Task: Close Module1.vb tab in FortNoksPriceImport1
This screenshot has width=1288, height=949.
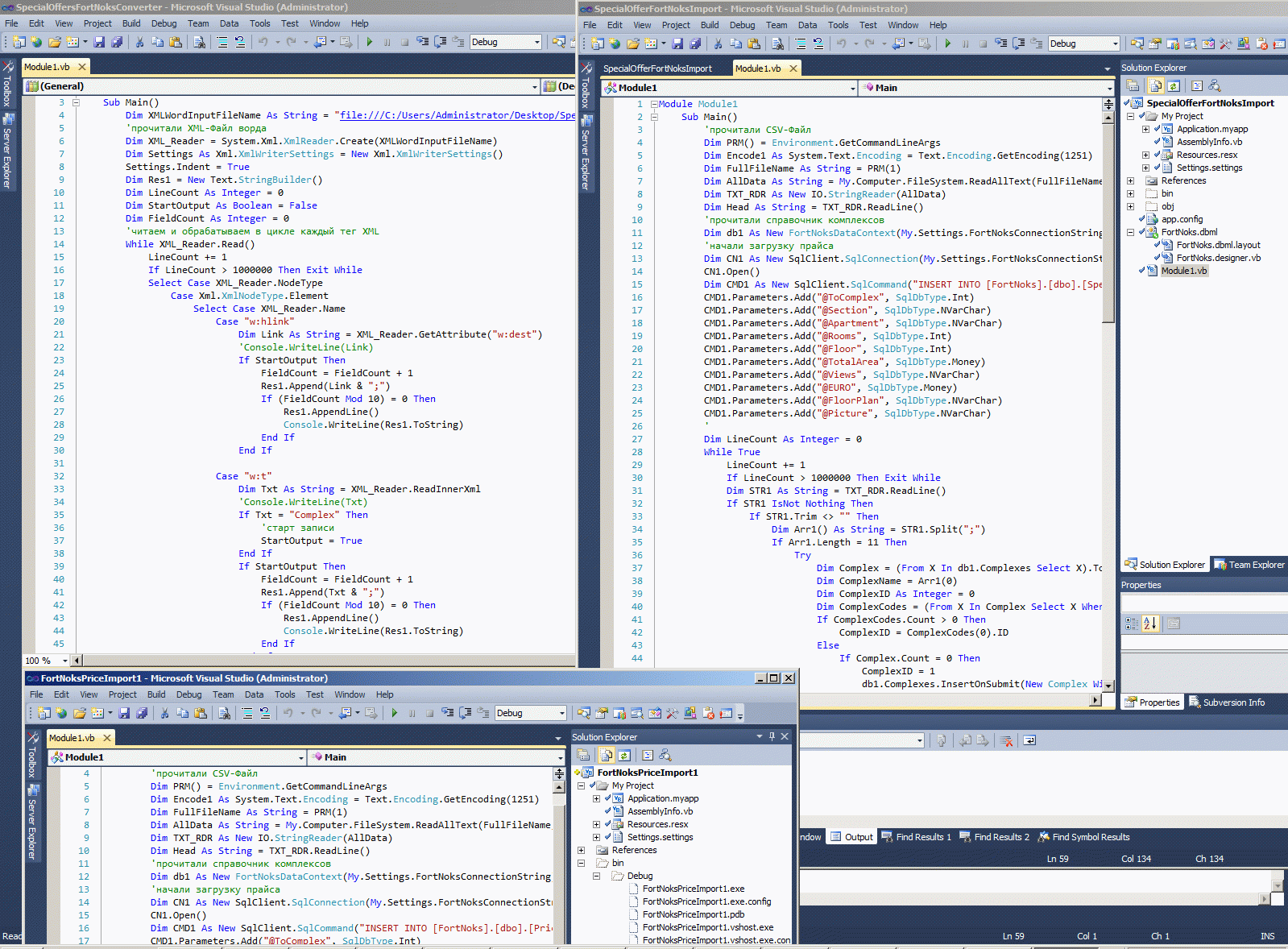Action: coord(106,738)
